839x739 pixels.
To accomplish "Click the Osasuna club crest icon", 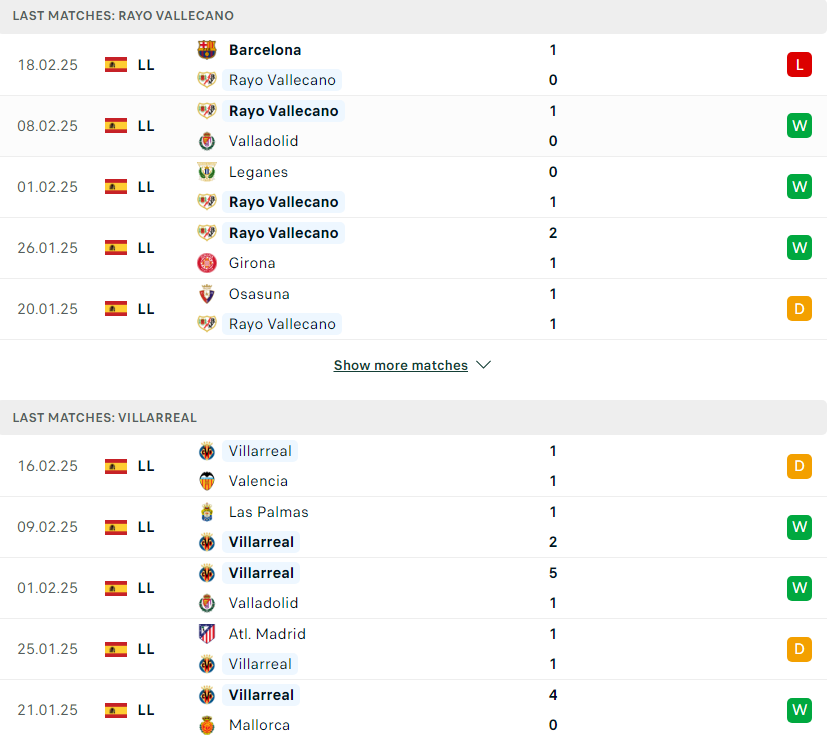I will [207, 294].
